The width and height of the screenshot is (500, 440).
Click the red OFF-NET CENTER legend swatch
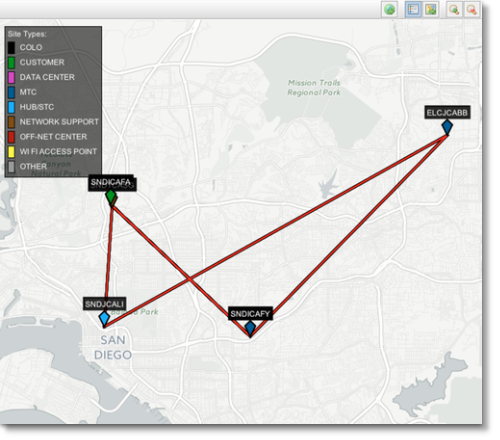(11, 137)
